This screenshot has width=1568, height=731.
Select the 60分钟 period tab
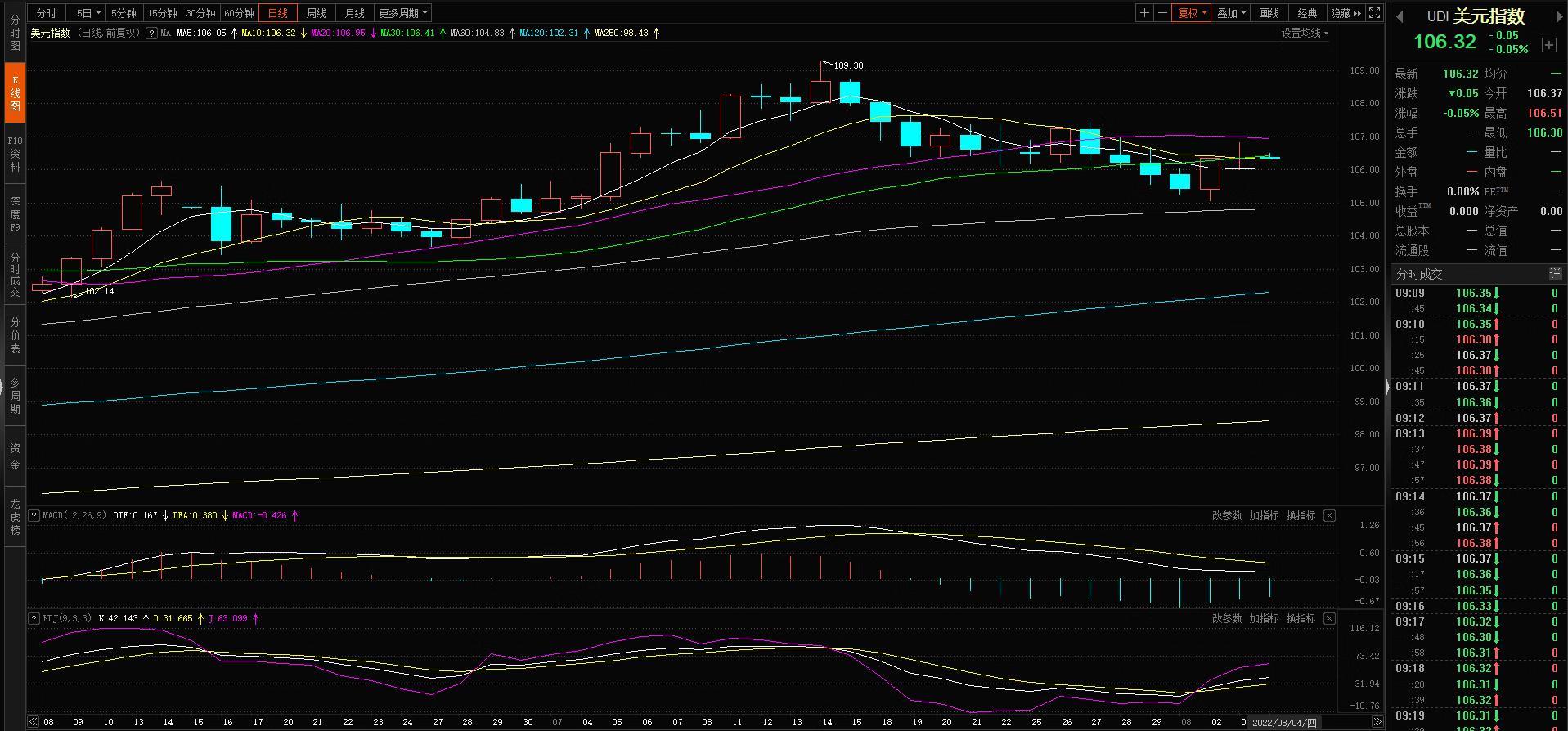click(239, 13)
